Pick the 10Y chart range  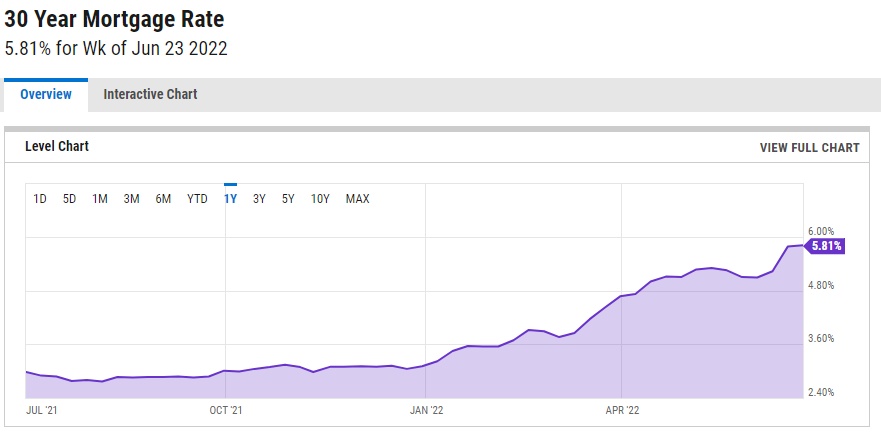(320, 199)
